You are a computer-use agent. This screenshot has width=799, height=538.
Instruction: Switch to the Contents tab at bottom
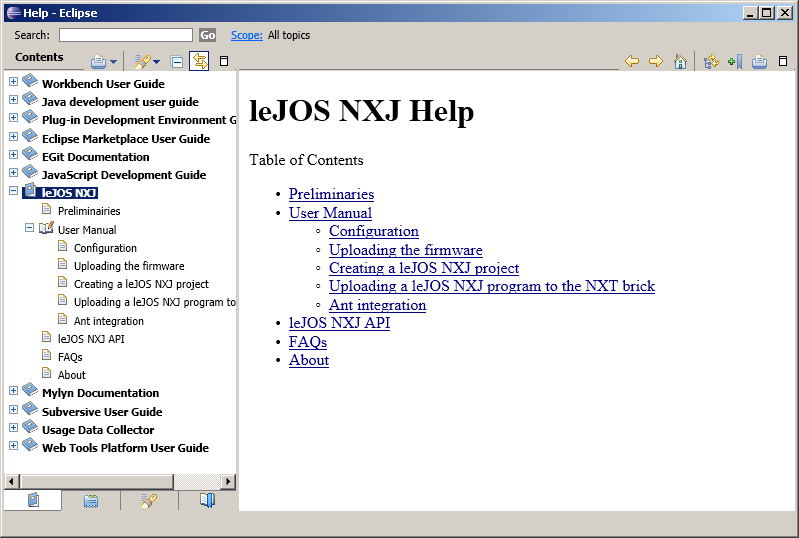click(33, 500)
